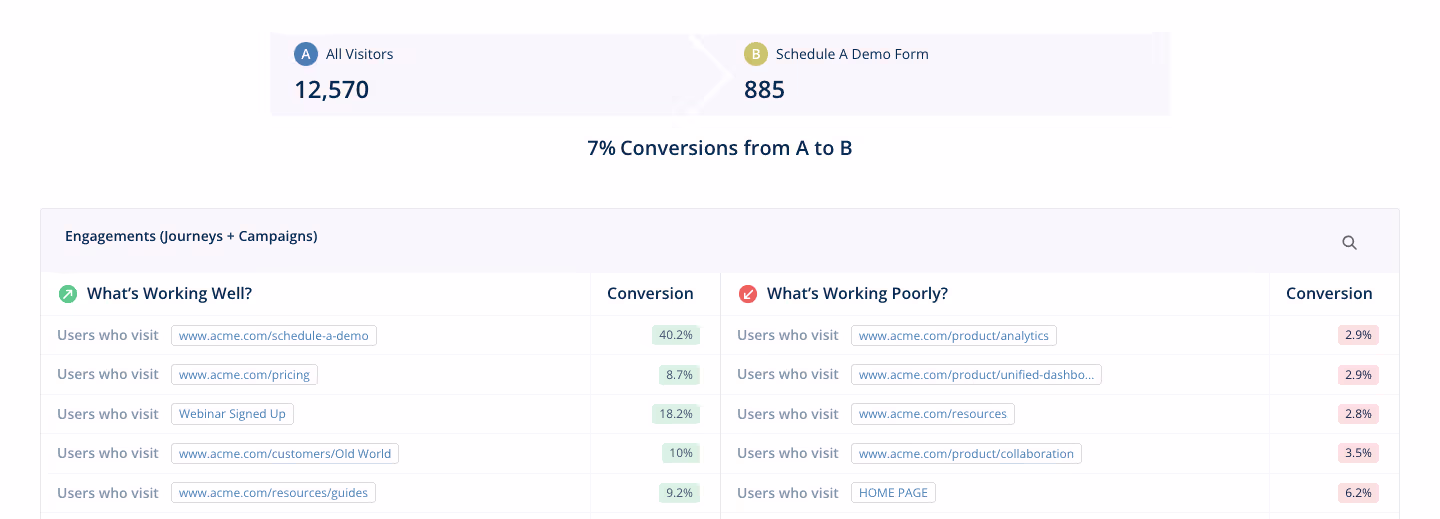This screenshot has height=519, width=1440.
Task: Click the green upward arrow Working Well icon
Action: pyautogui.click(x=68, y=294)
